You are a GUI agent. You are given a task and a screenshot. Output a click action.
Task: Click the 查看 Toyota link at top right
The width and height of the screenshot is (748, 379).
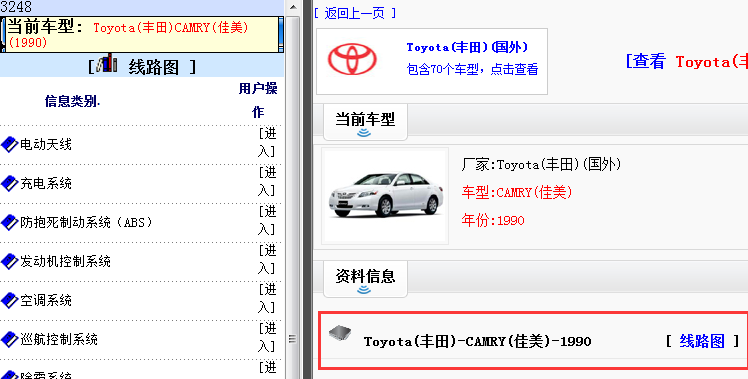pos(687,62)
